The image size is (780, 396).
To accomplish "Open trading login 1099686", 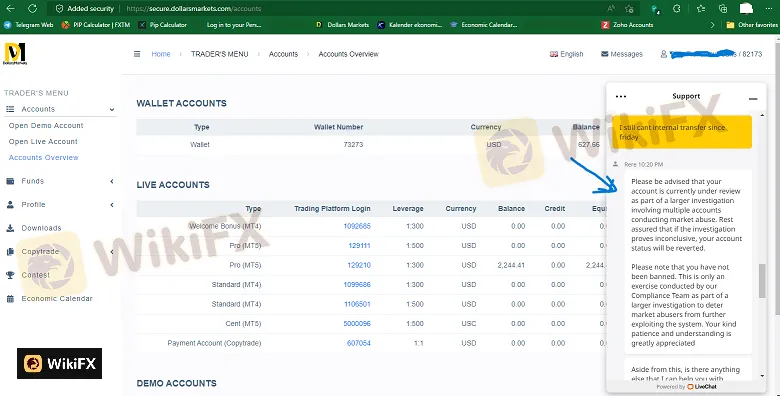I will (357, 285).
